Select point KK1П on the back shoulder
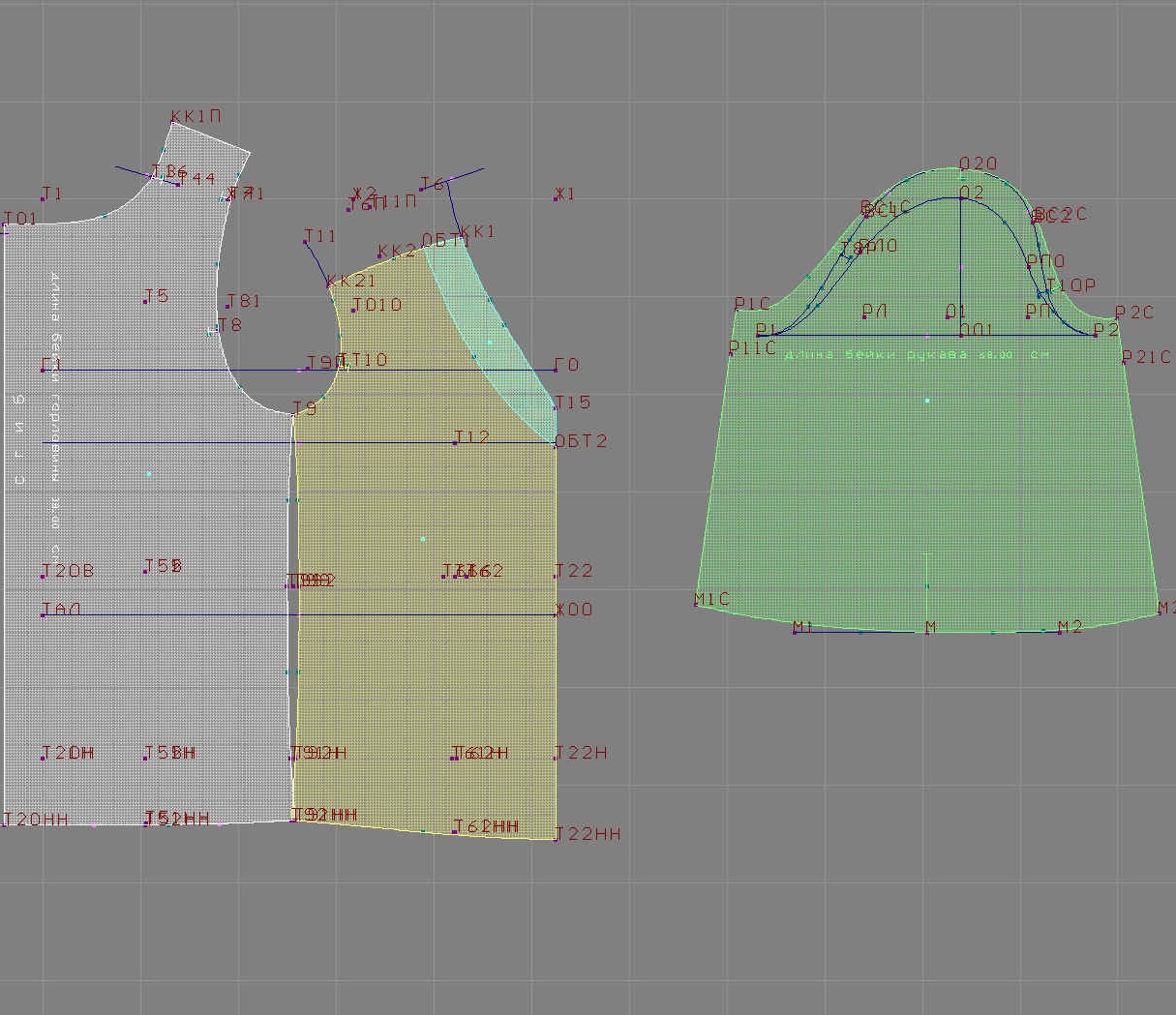Screen dimensions: 1176x1015 (172, 124)
